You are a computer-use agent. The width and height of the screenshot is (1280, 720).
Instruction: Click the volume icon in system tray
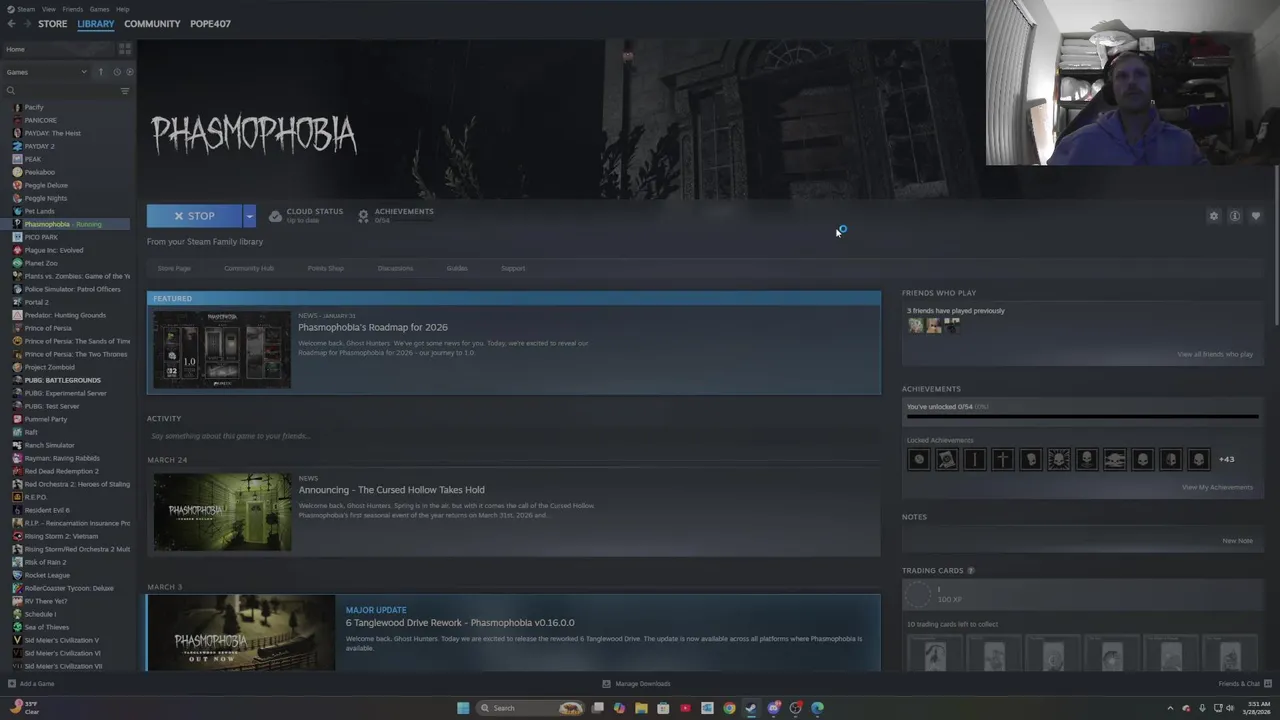[x=1229, y=708]
